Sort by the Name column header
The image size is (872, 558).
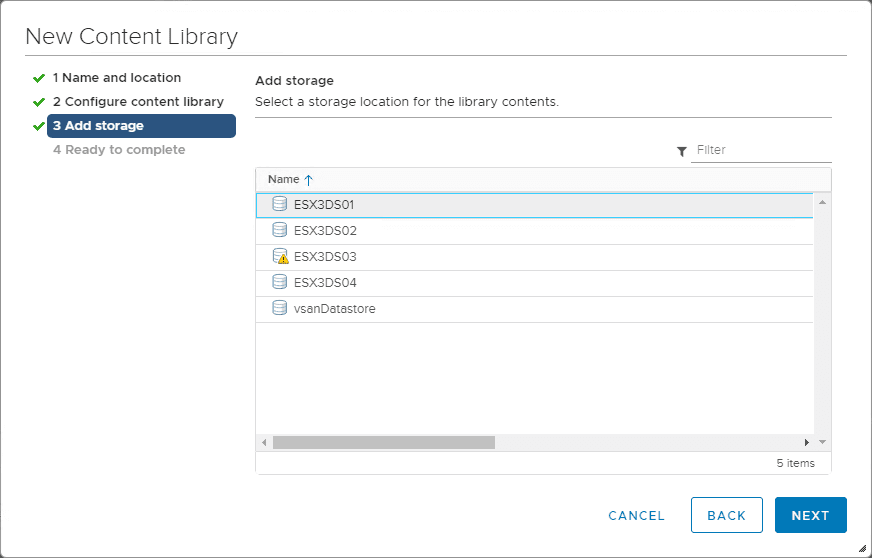pos(284,180)
